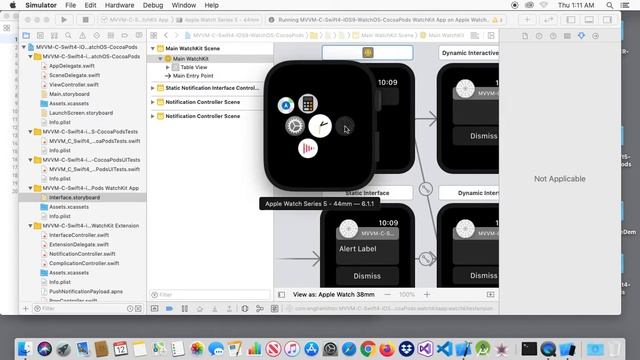
Task: Open the App Store icon on the watch simulator
Action: [286, 105]
